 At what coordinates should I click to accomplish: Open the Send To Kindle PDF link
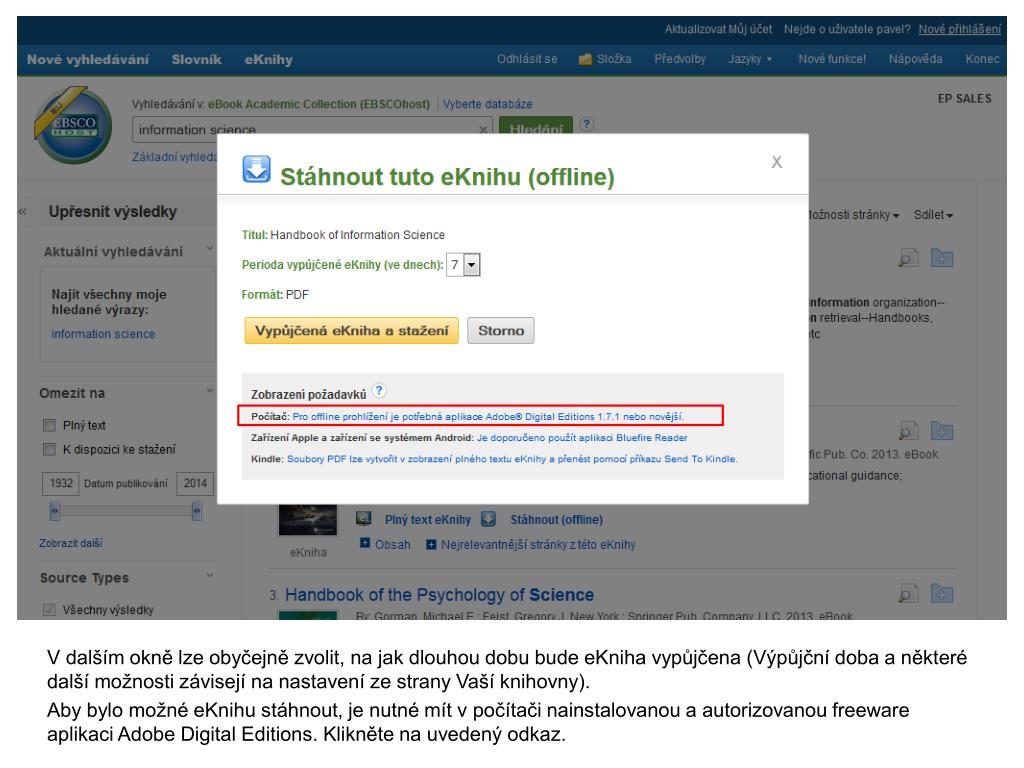coord(512,459)
